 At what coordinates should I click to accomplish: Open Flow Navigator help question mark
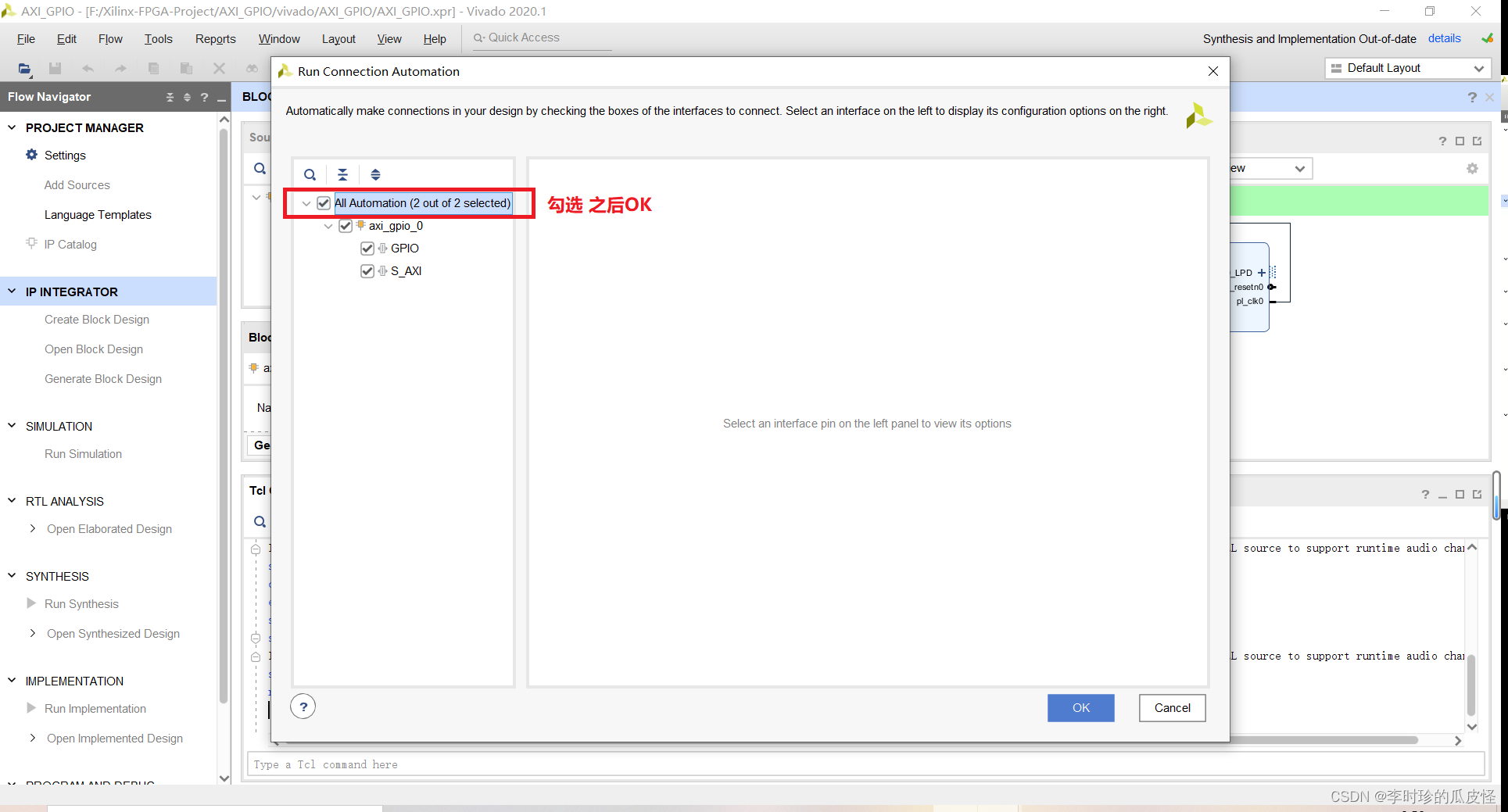click(204, 97)
